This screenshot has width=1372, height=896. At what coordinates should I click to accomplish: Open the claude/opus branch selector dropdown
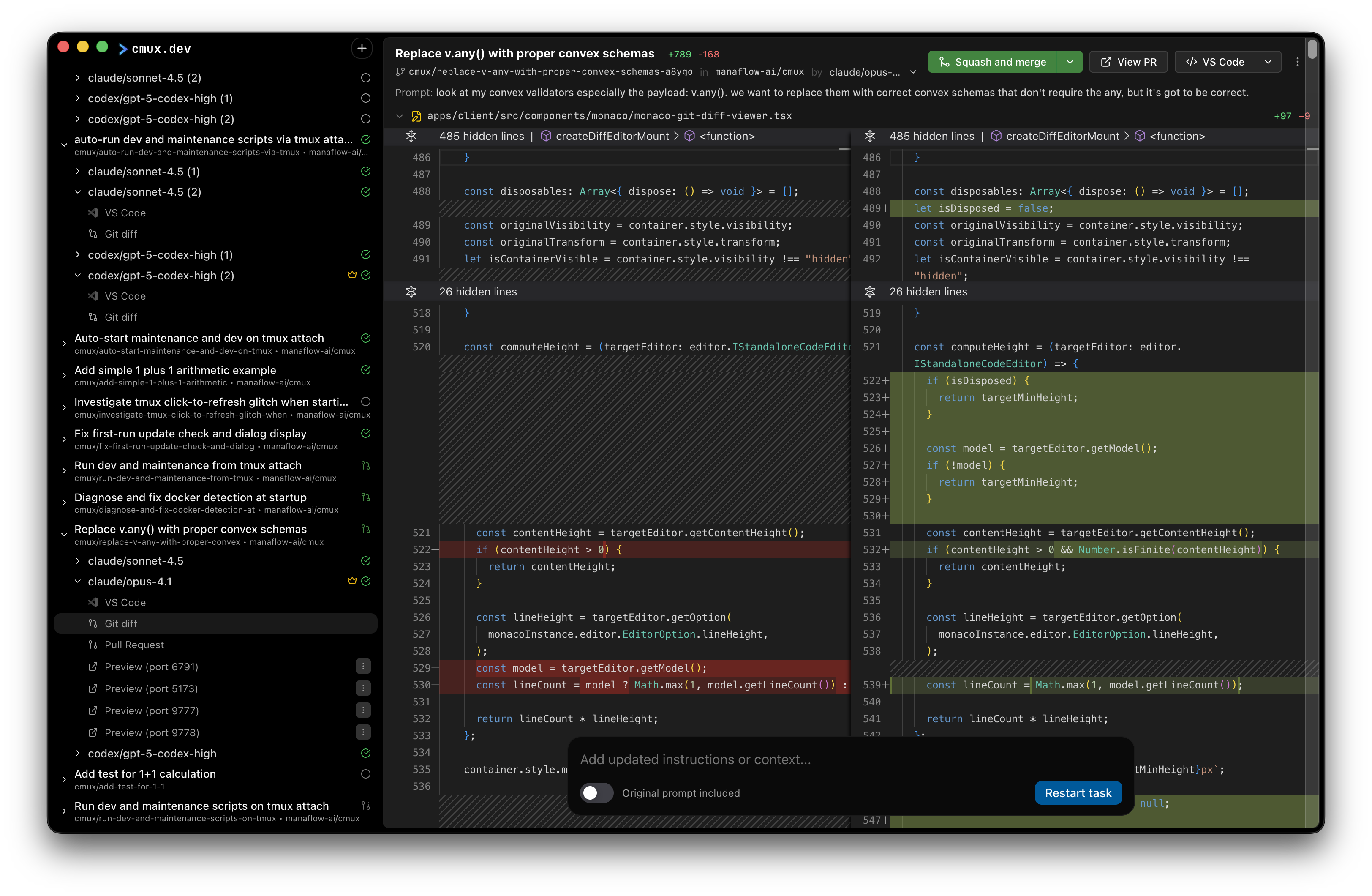coord(913,72)
